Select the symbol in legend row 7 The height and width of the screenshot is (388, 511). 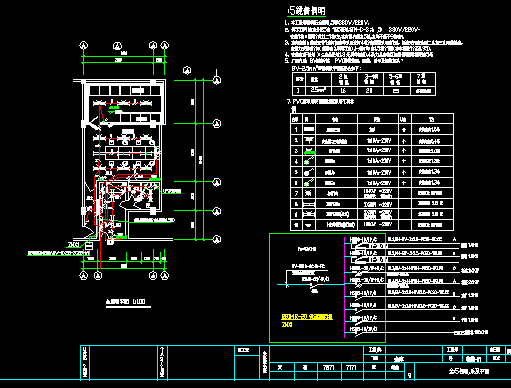coord(308,193)
